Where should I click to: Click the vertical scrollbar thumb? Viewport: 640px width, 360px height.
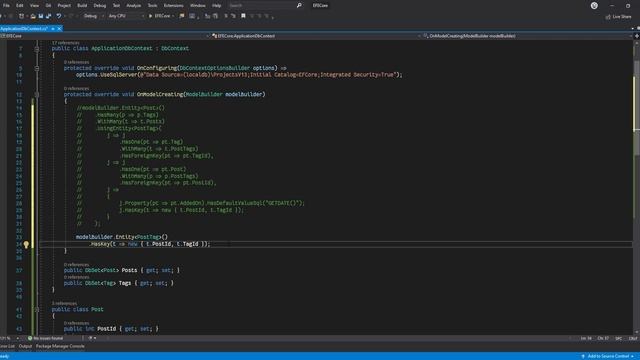(x=636, y=108)
